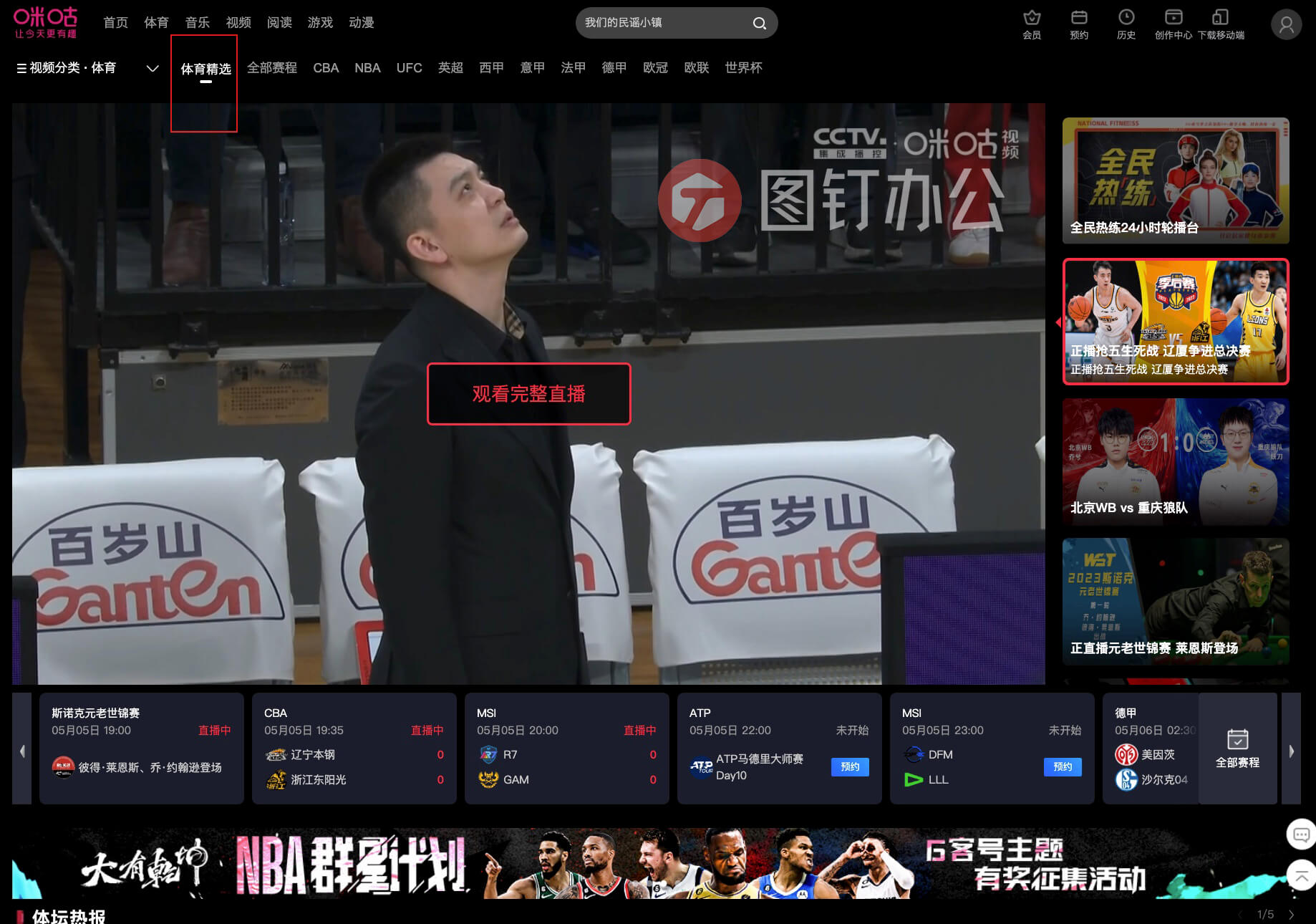Image resolution: width=1316 pixels, height=924 pixels.
Task: Reserve the ATP马德里大师赛 match
Action: tap(850, 767)
